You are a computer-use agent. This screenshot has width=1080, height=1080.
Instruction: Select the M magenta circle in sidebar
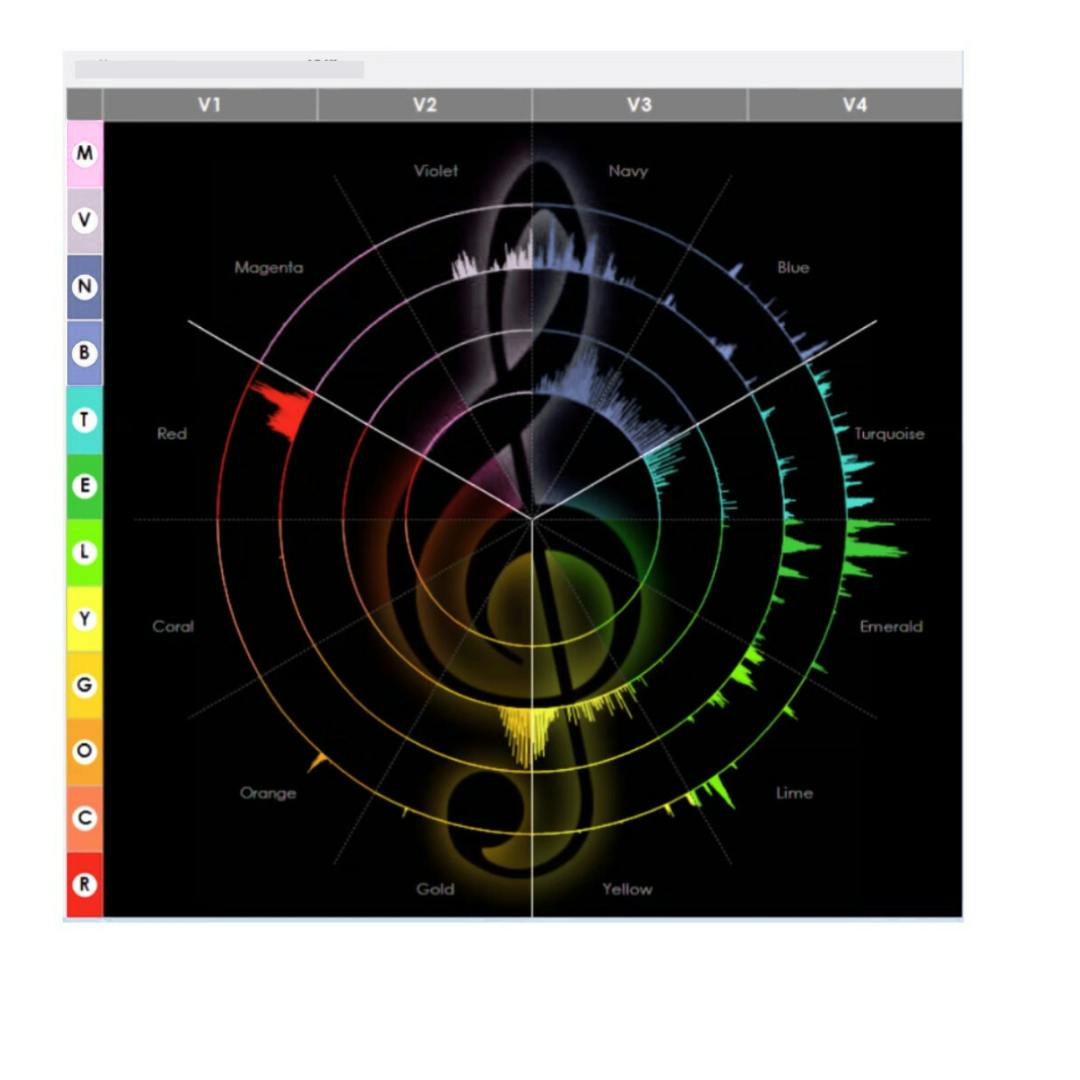85,154
